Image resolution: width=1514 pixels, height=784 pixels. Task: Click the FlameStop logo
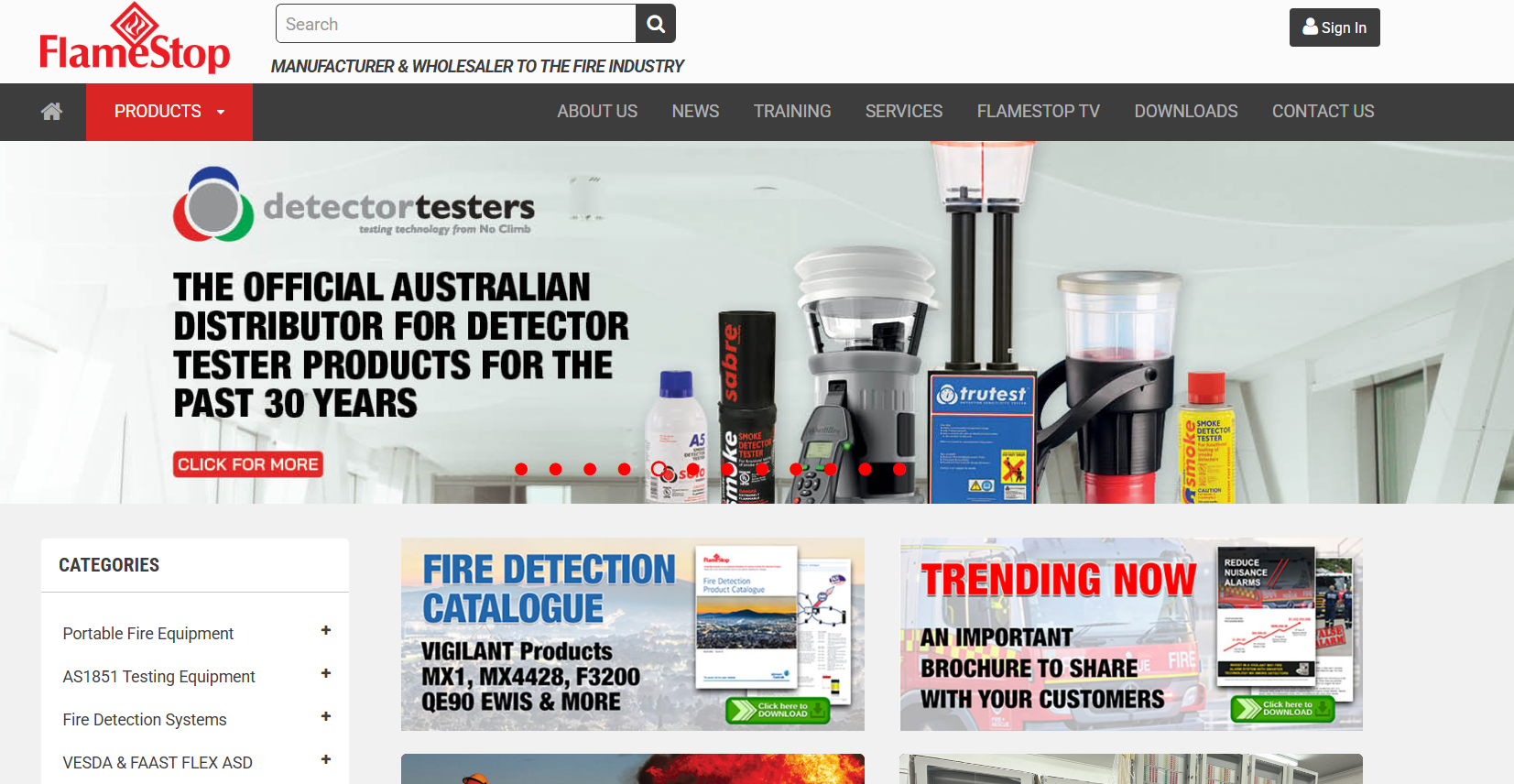[x=135, y=38]
